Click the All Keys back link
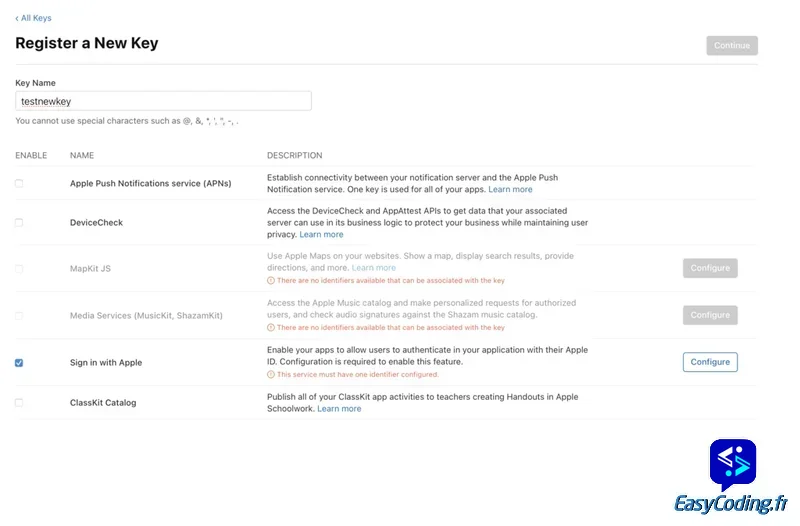The image size is (800, 526). [x=34, y=18]
